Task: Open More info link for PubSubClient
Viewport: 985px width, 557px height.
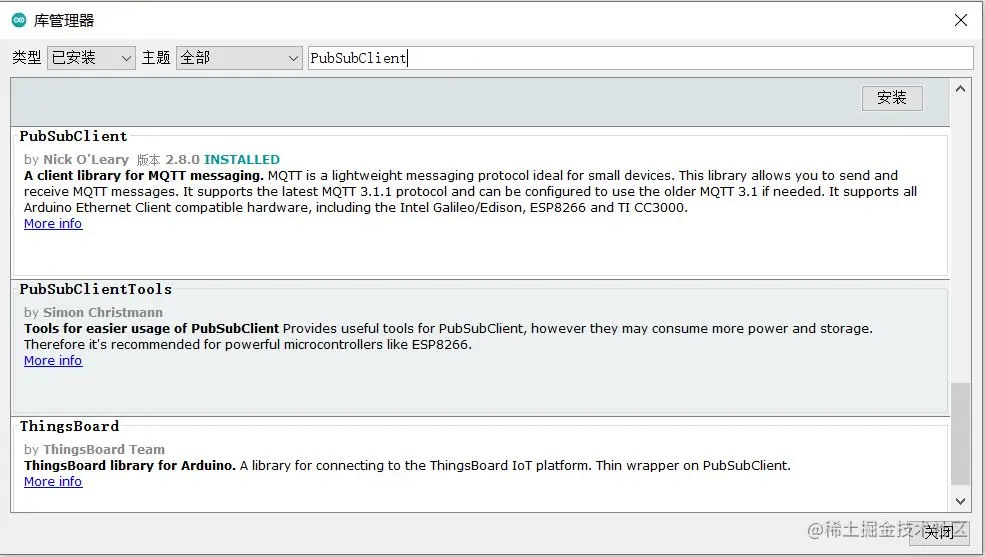Action: [x=53, y=224]
